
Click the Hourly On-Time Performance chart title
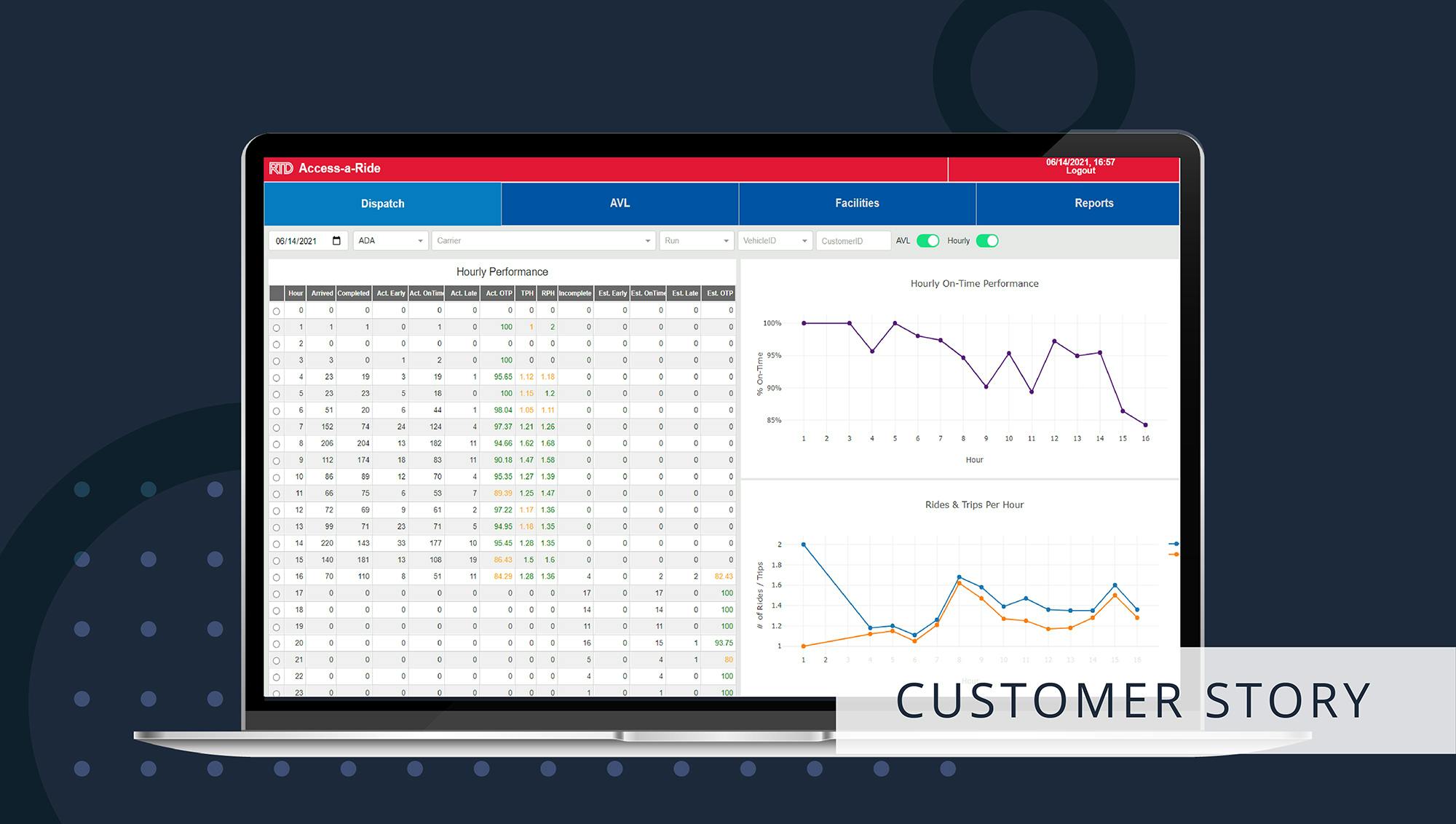pos(974,284)
